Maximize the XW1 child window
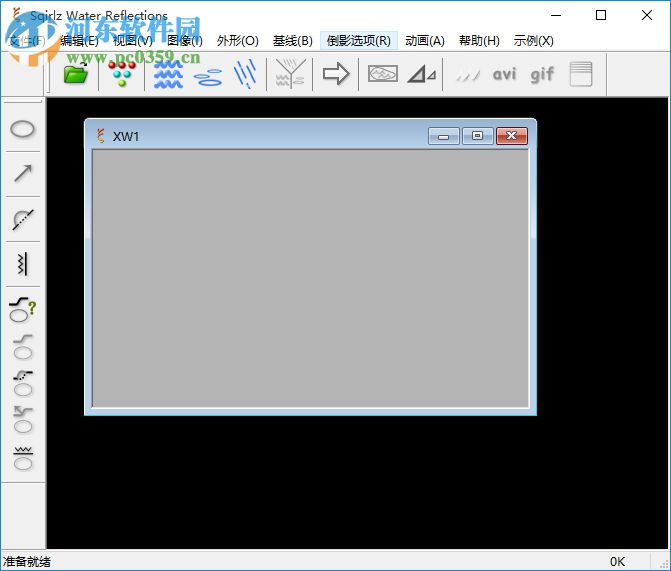Image resolution: width=671 pixels, height=571 pixels. pyautogui.click(x=478, y=136)
